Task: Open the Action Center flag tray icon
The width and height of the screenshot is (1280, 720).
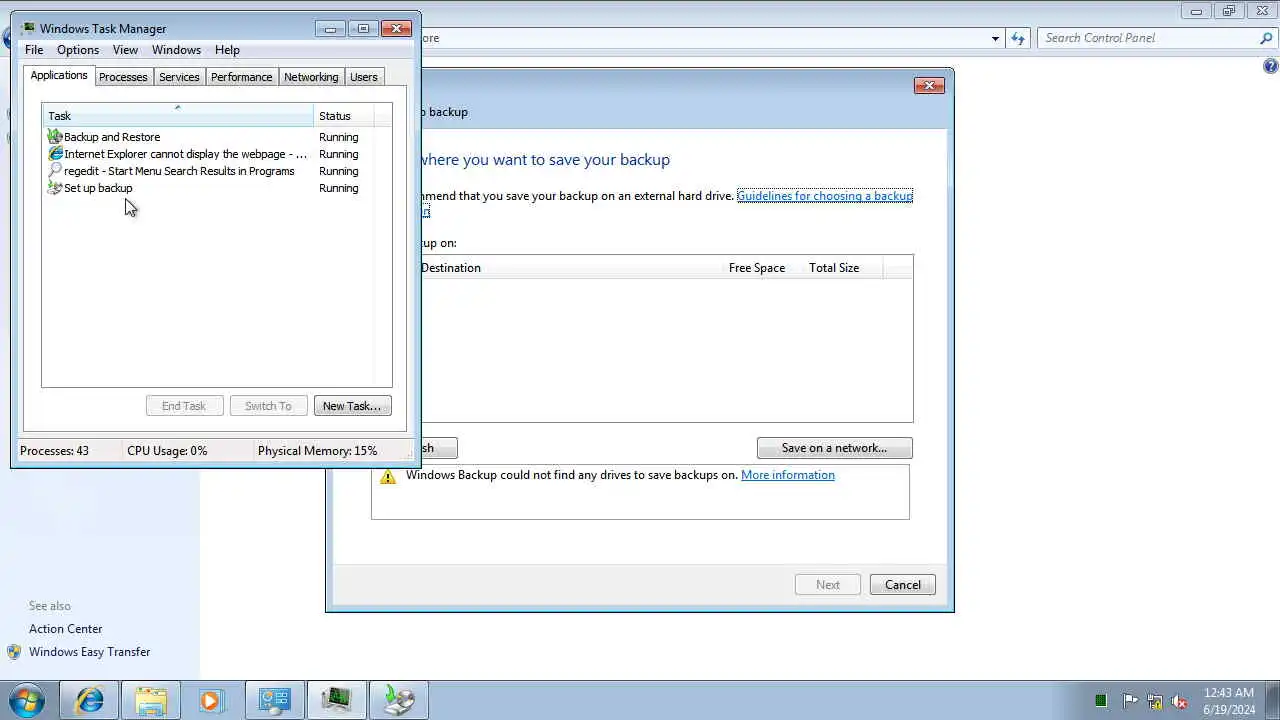Action: (x=1130, y=701)
